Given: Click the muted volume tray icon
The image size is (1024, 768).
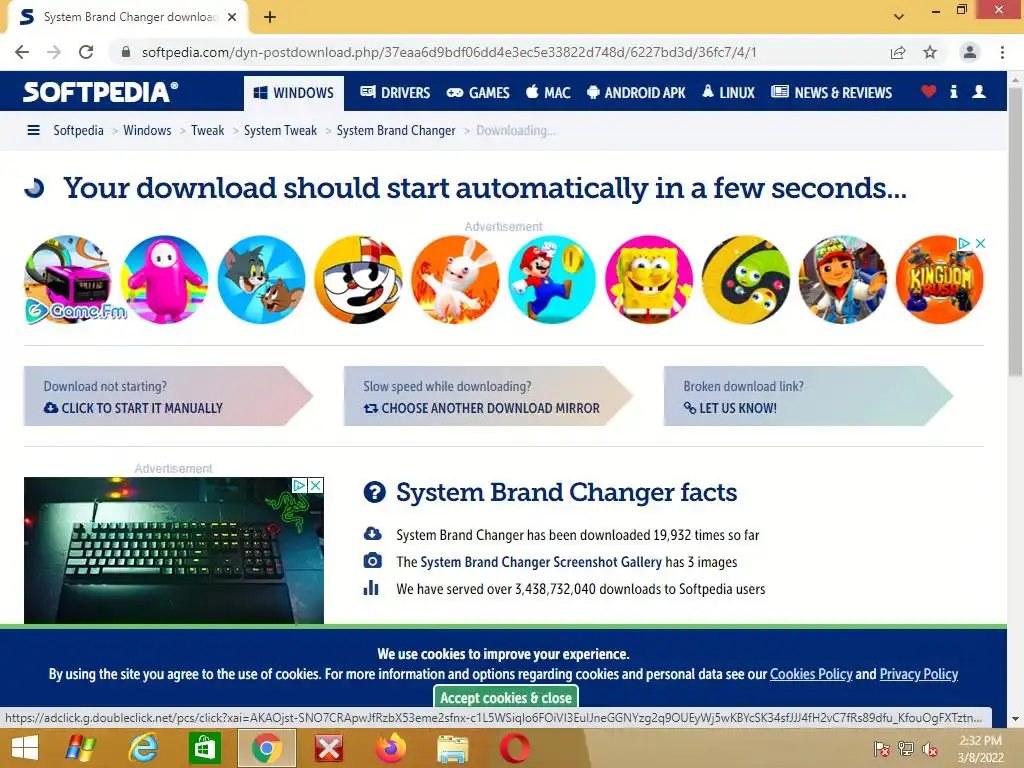Looking at the screenshot, I should click(x=929, y=749).
